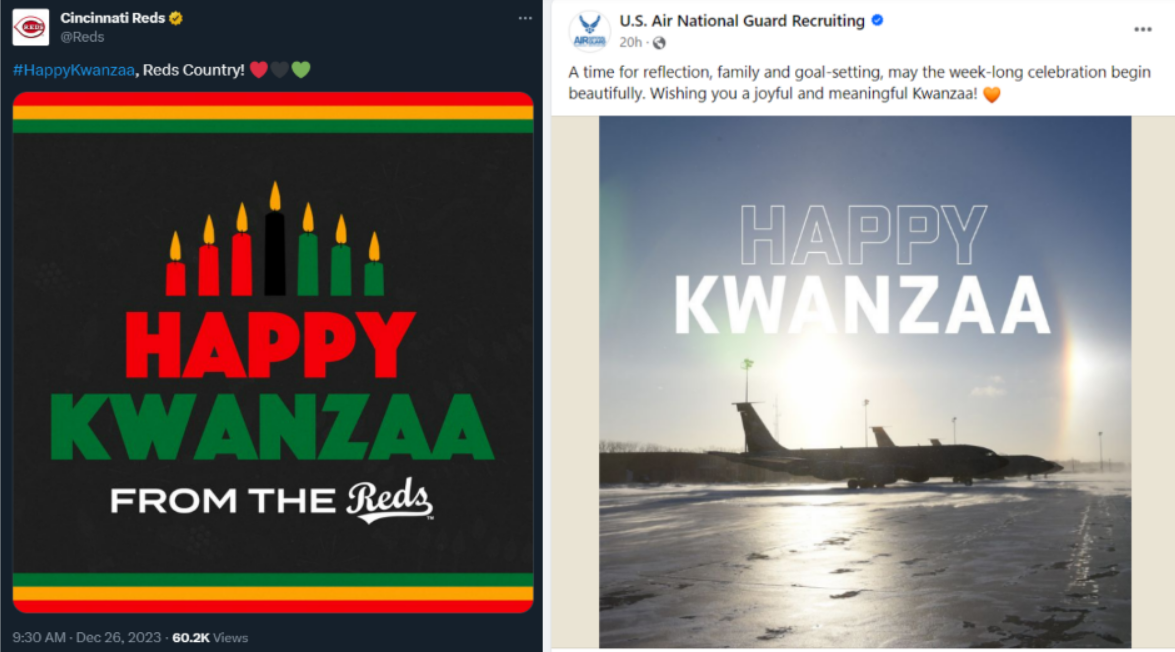The width and height of the screenshot is (1175, 652).
Task: Visit U.S. Air National Guard Recruiting page name
Action: click(x=742, y=20)
